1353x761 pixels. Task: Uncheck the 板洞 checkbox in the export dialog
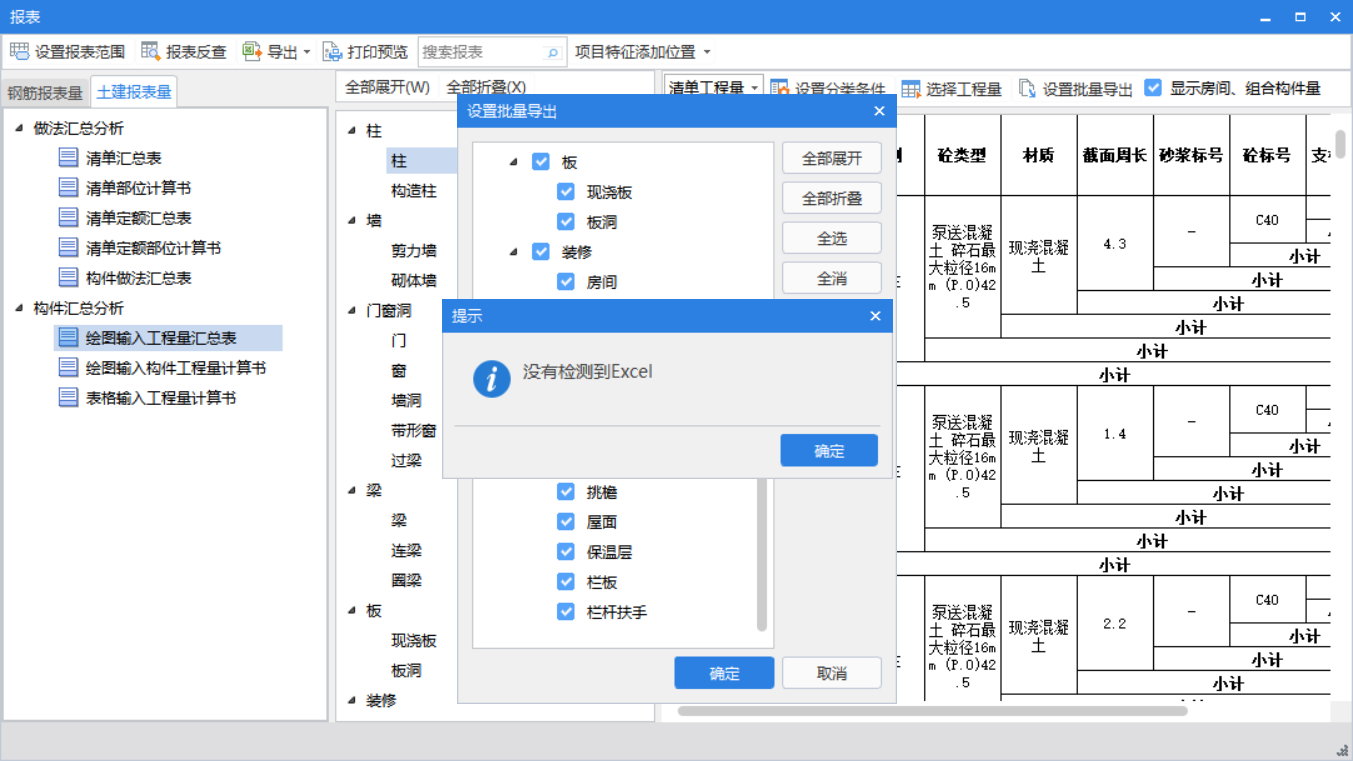coord(566,222)
